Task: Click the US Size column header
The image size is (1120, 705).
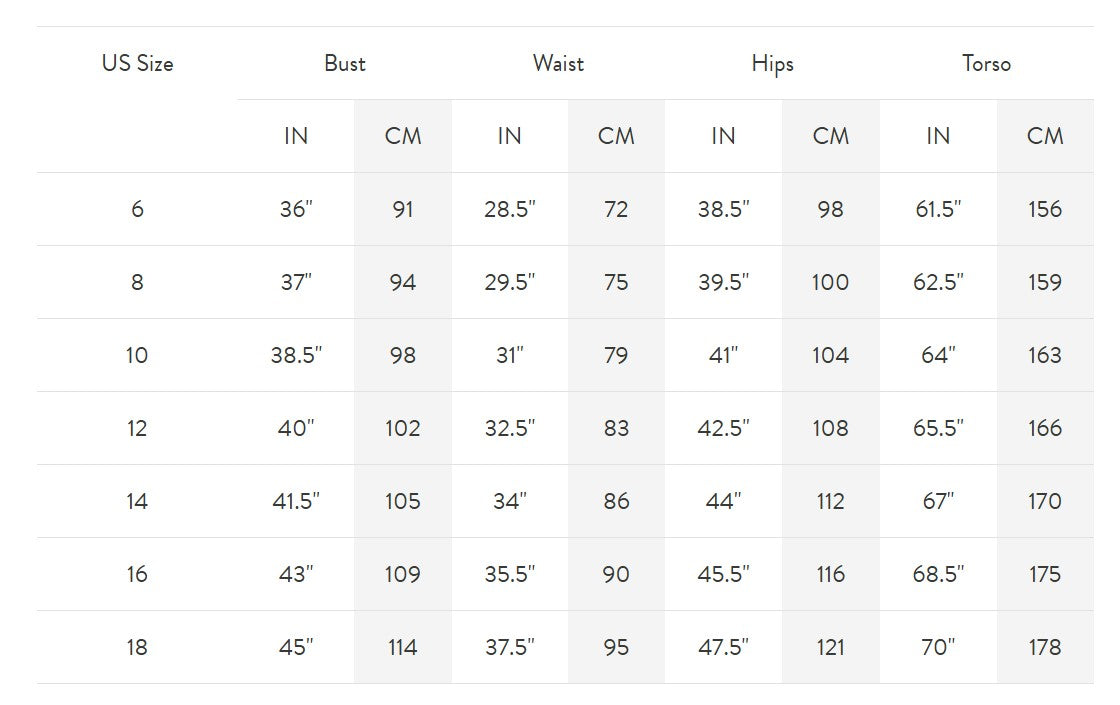Action: tap(137, 64)
